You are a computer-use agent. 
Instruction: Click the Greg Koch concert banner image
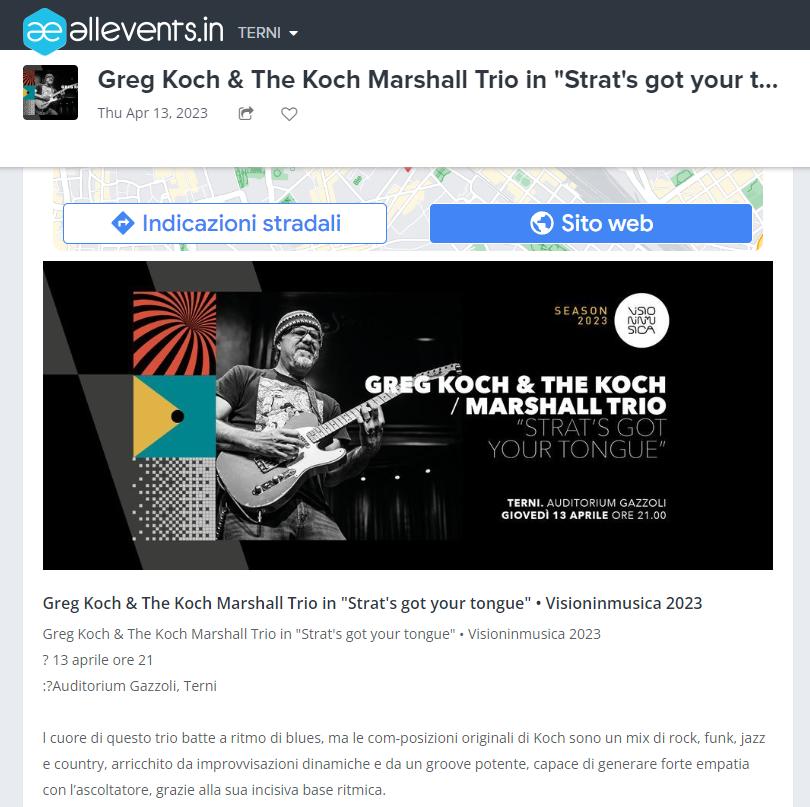coord(408,415)
